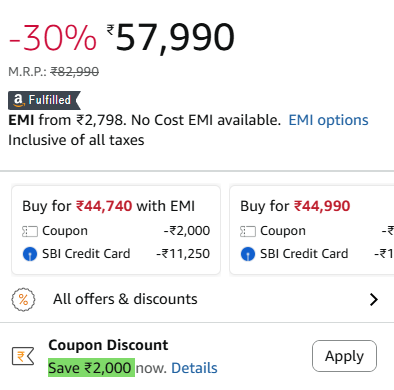Expand All offers & discounts chevron arrow
The width and height of the screenshot is (394, 390).
374,299
